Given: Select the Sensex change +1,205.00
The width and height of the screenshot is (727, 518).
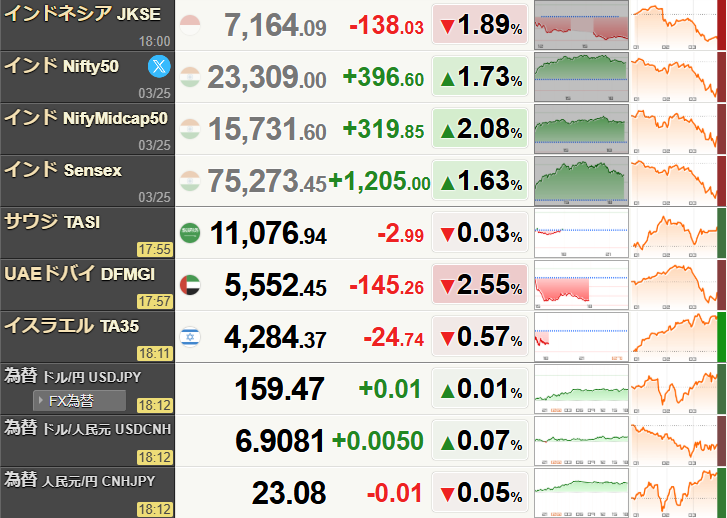Looking at the screenshot, I should click(380, 181).
